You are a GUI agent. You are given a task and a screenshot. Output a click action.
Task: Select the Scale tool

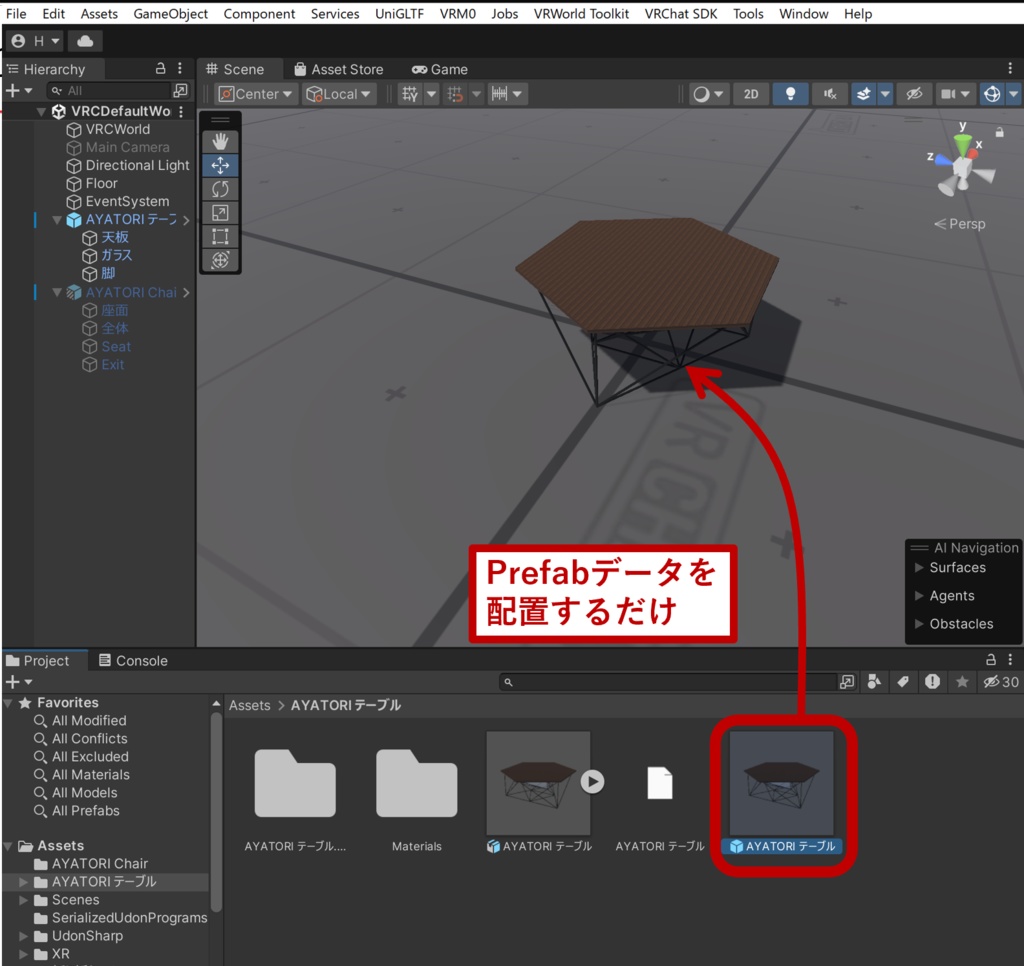pos(220,212)
